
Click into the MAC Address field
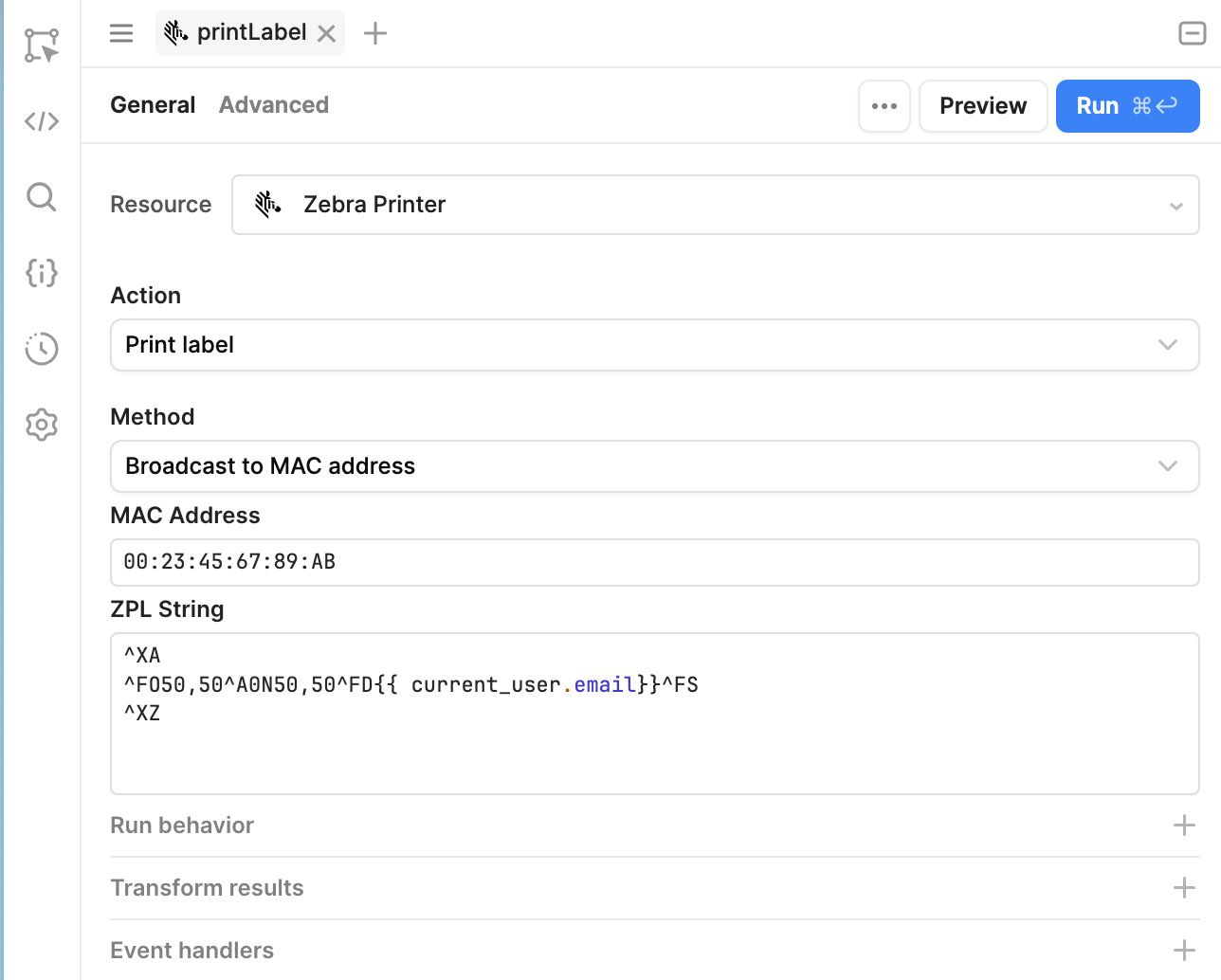point(655,562)
